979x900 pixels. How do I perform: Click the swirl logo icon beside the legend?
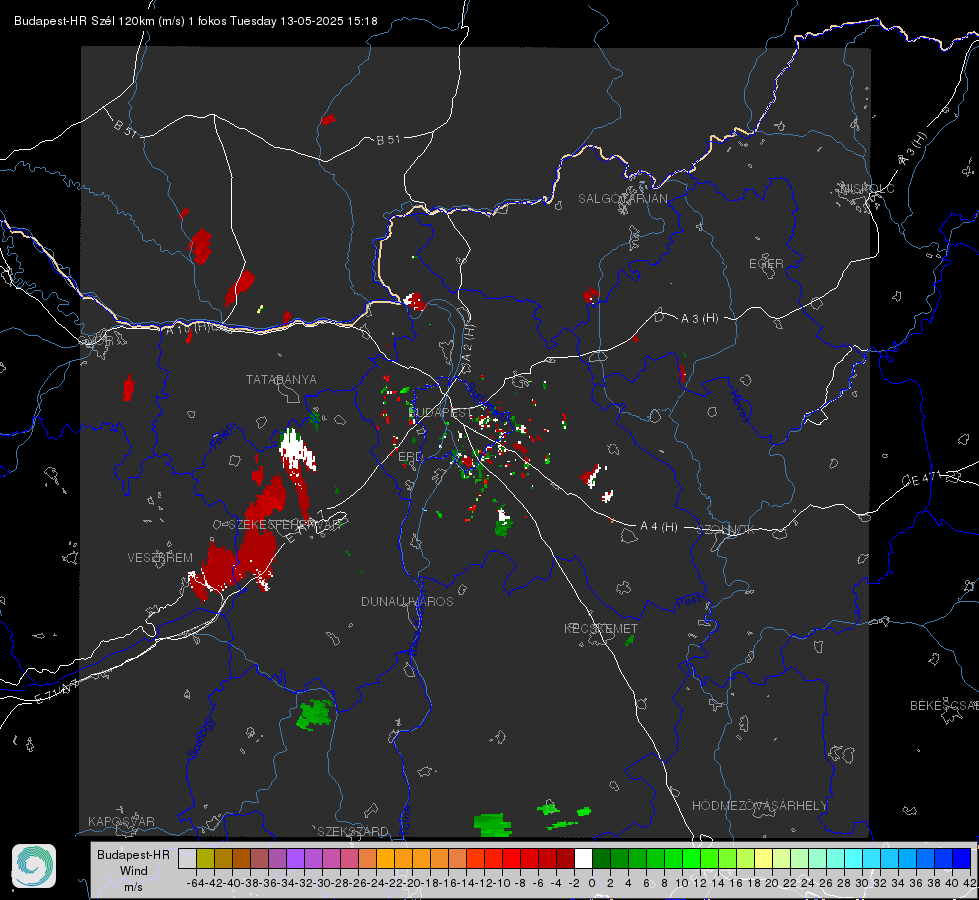34,866
